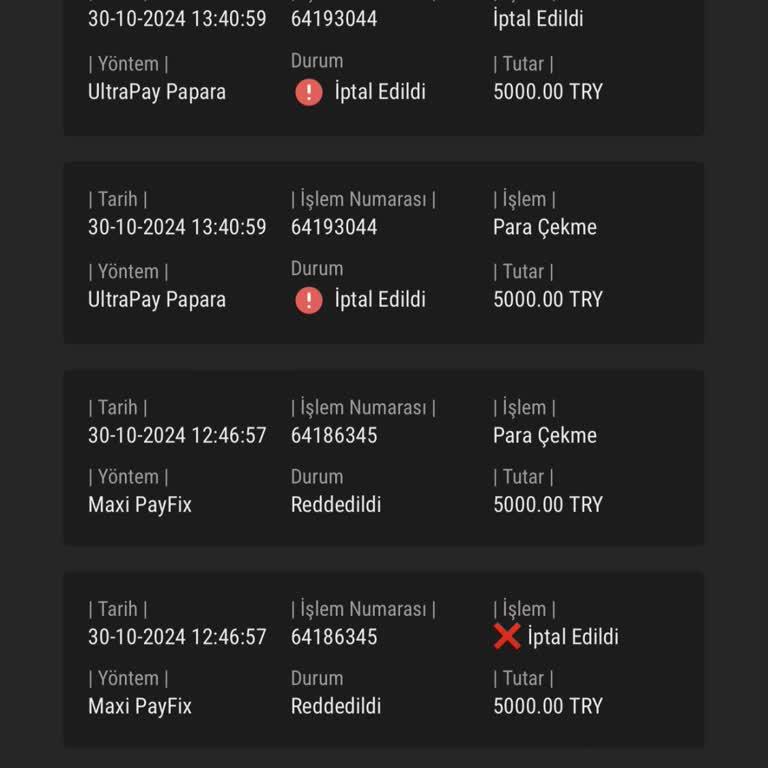This screenshot has height=768, width=768.
Task: Click date 30-10-2024 13:40:59 under the Tarih label
Action: 177,228
